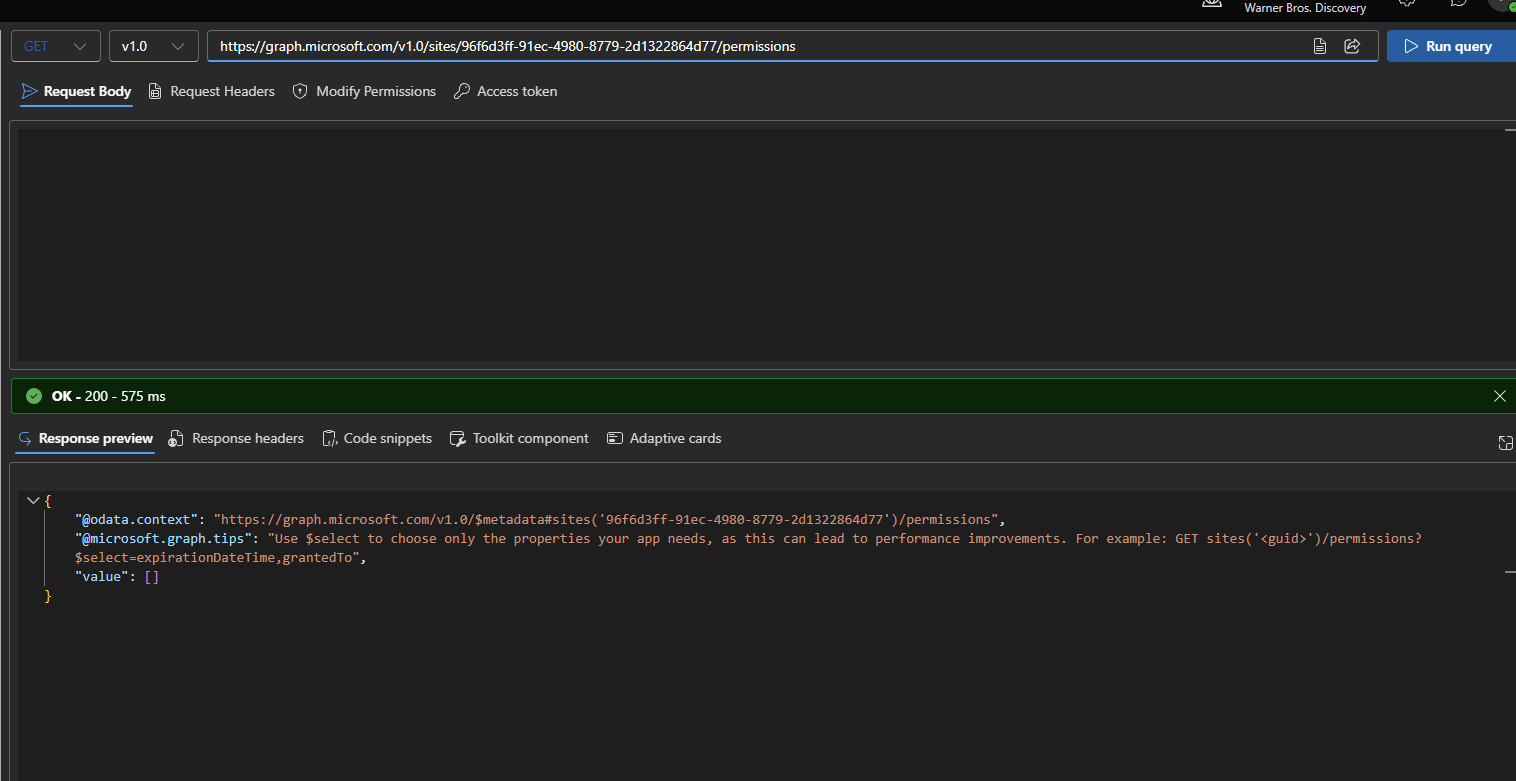The width and height of the screenshot is (1516, 781).
Task: Open the Modify Permissions tab
Action: click(x=364, y=91)
